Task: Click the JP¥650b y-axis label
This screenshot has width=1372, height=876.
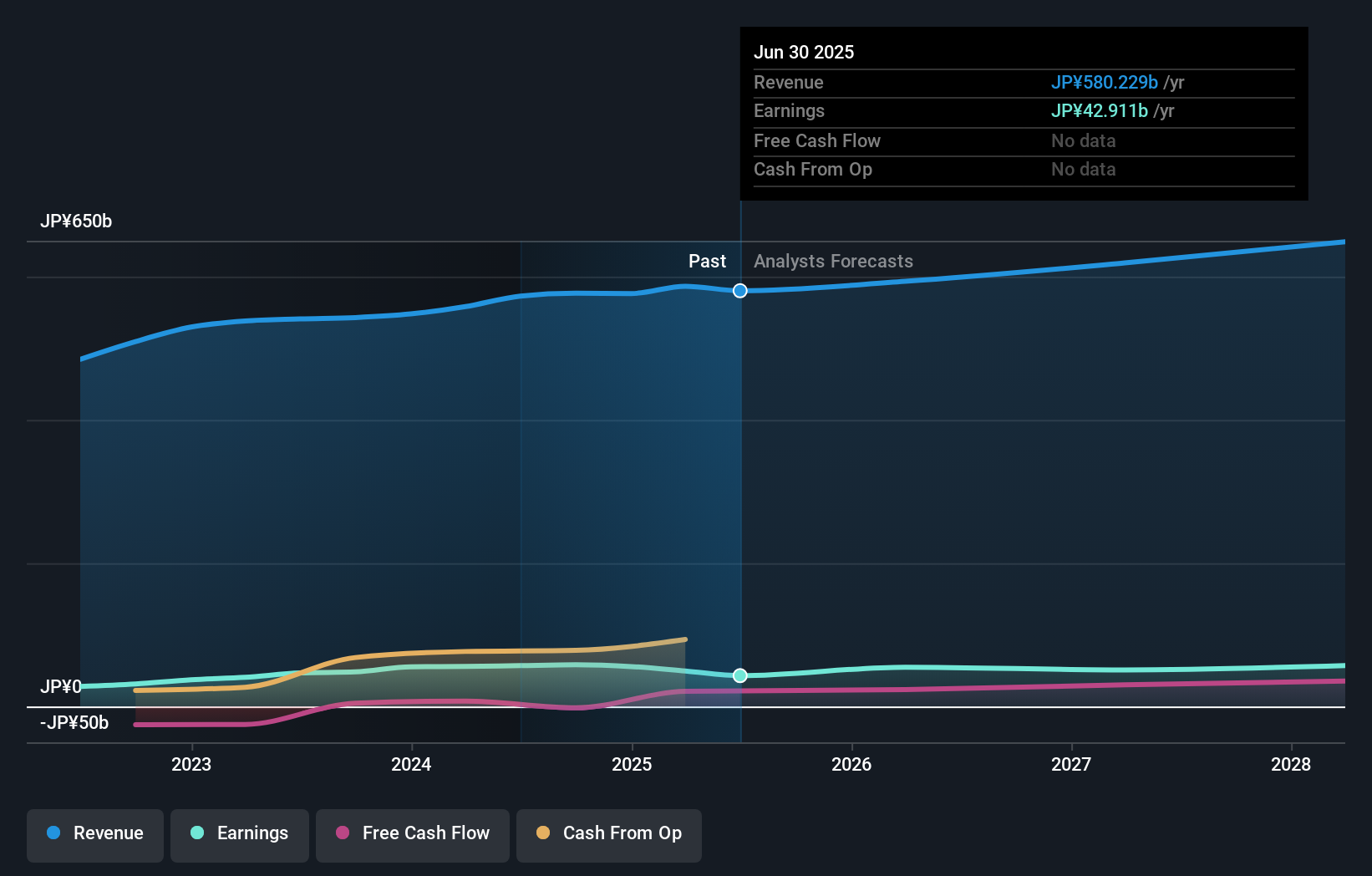Action: (76, 222)
